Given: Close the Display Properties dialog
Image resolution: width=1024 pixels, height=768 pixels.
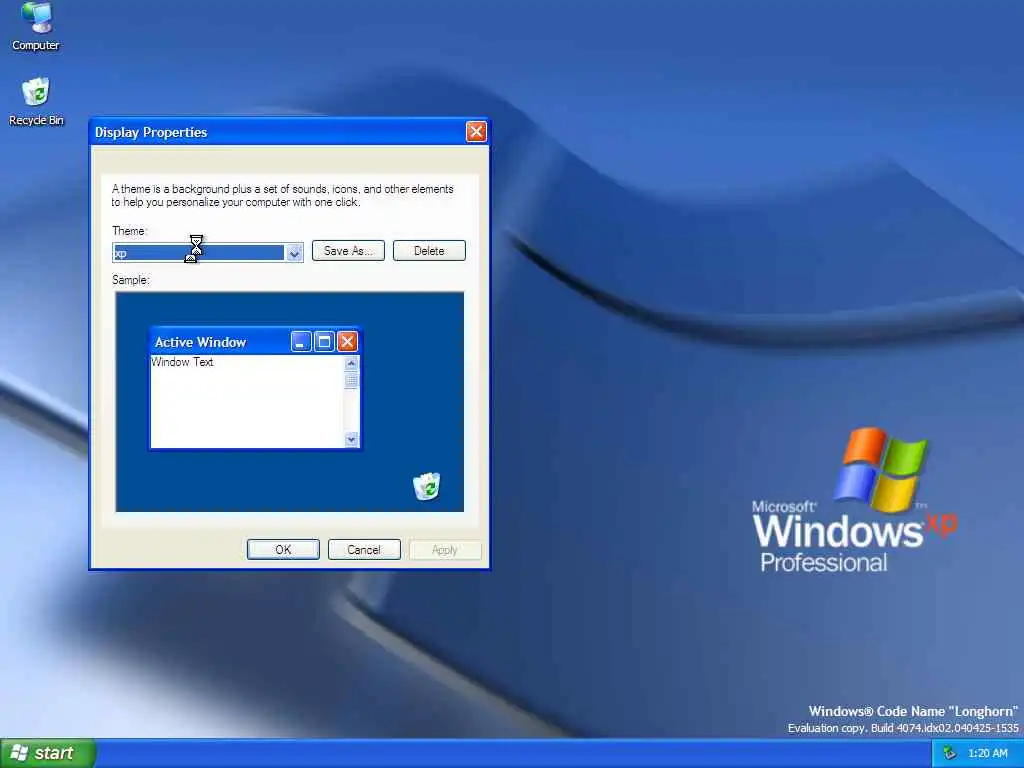Looking at the screenshot, I should pos(476,132).
